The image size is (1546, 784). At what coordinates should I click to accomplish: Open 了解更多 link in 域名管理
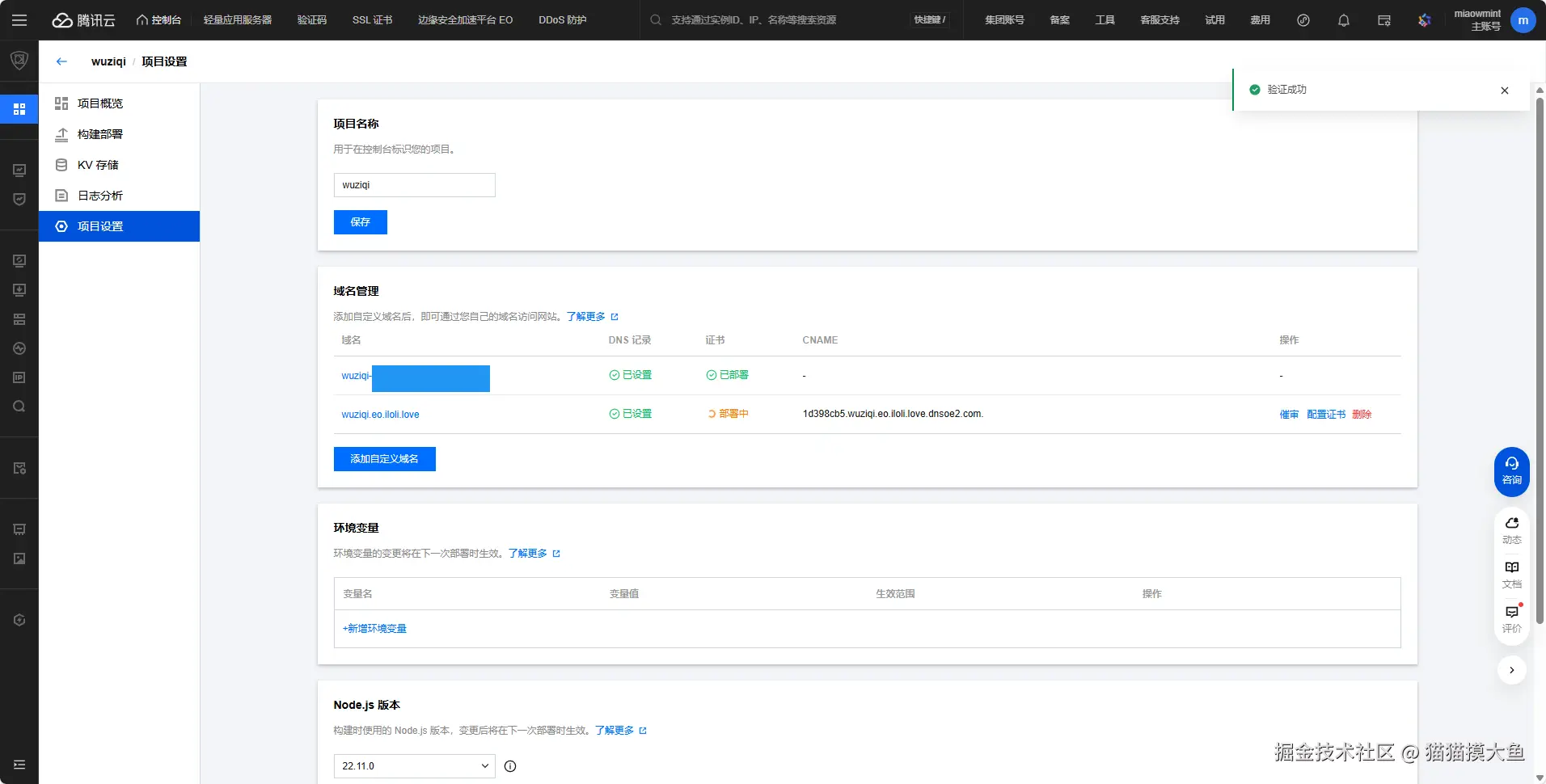[x=592, y=317]
